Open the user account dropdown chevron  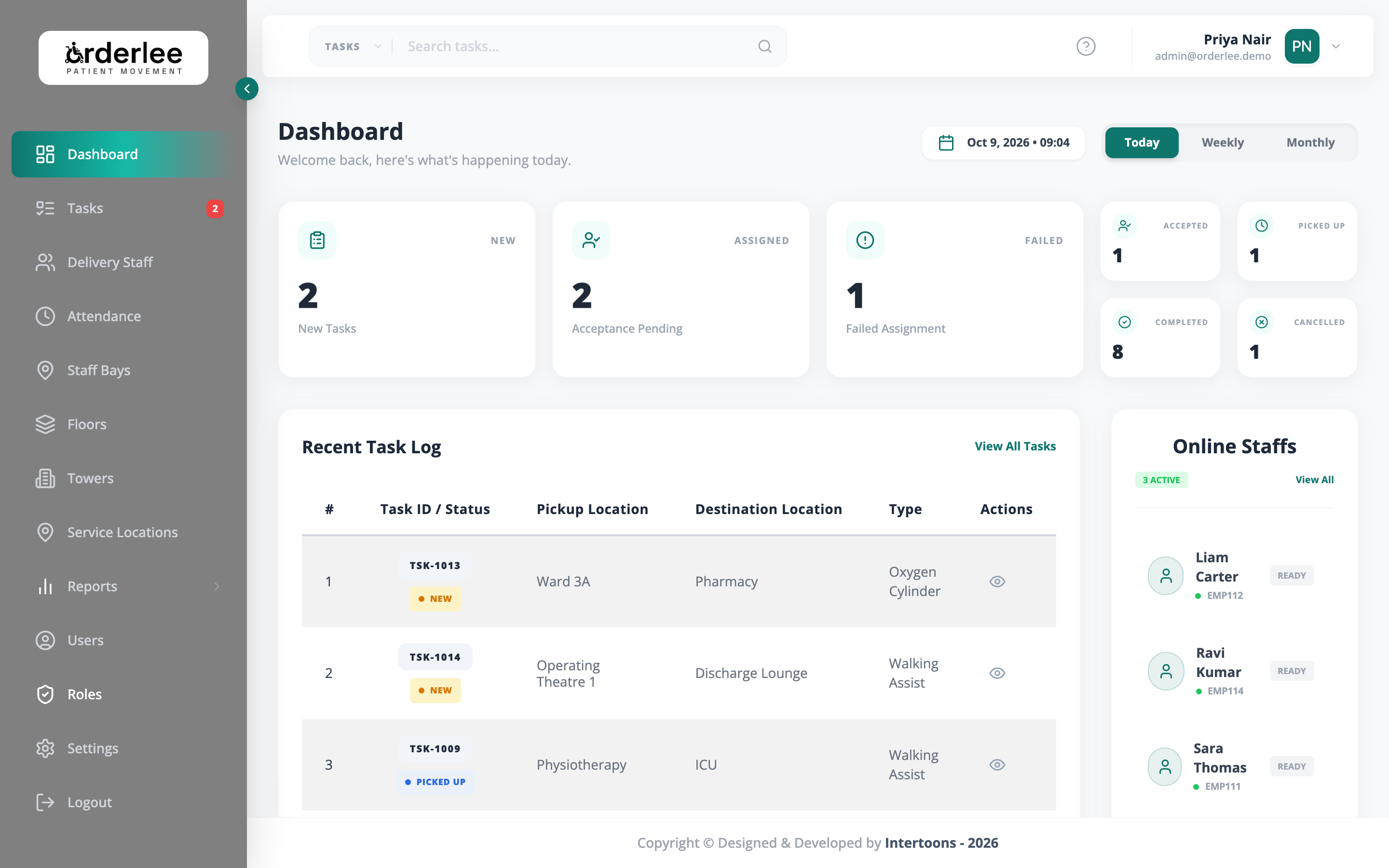pyautogui.click(x=1336, y=46)
